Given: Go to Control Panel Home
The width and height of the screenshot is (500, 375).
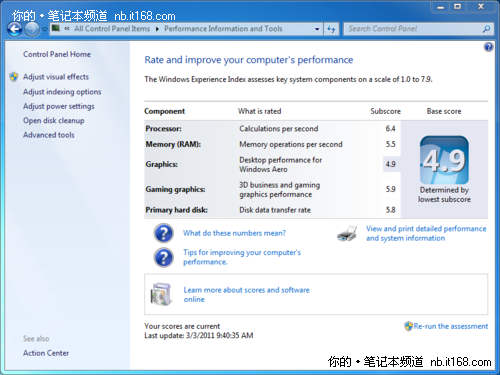Looking at the screenshot, I should click(57, 54).
